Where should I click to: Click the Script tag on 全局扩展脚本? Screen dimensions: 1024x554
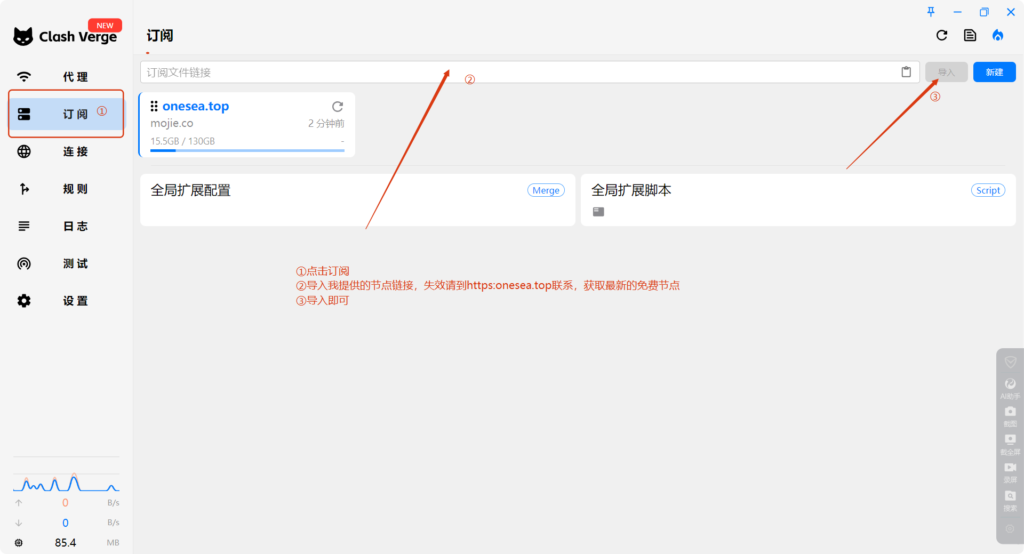[988, 190]
